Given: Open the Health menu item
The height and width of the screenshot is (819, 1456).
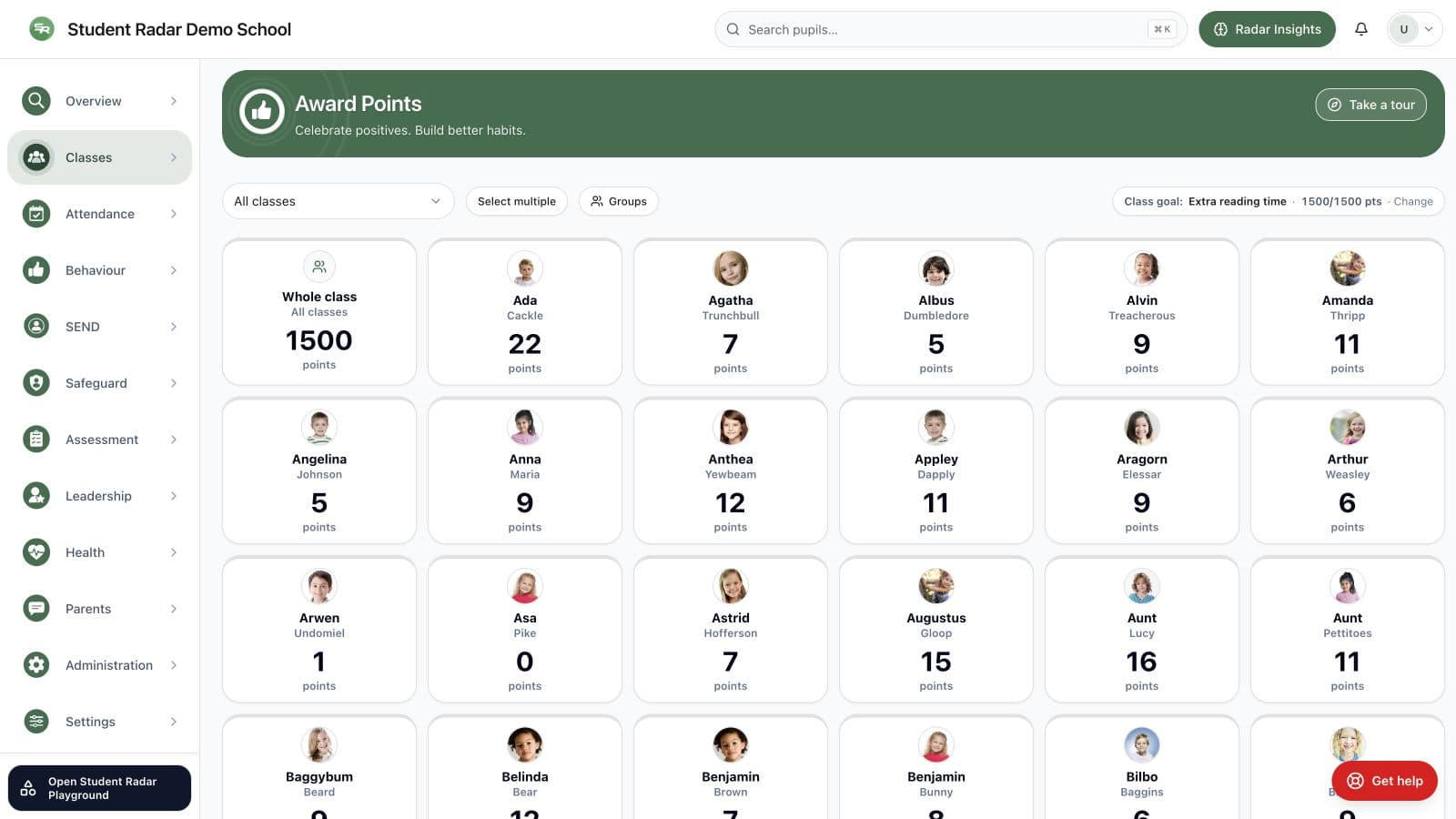Looking at the screenshot, I should pos(100,552).
